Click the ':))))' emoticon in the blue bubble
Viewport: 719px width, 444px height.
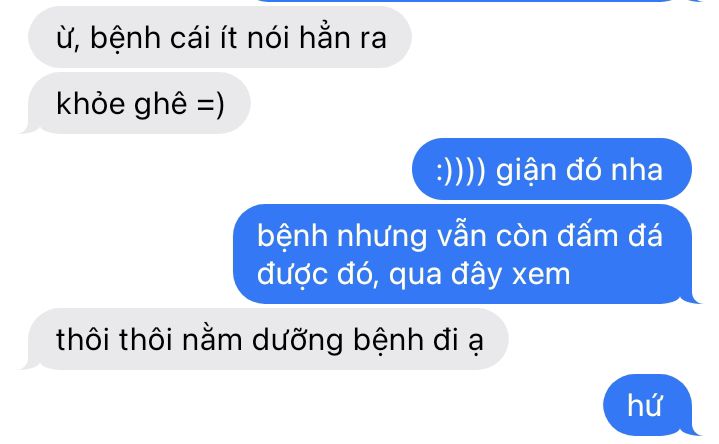[x=460, y=171]
